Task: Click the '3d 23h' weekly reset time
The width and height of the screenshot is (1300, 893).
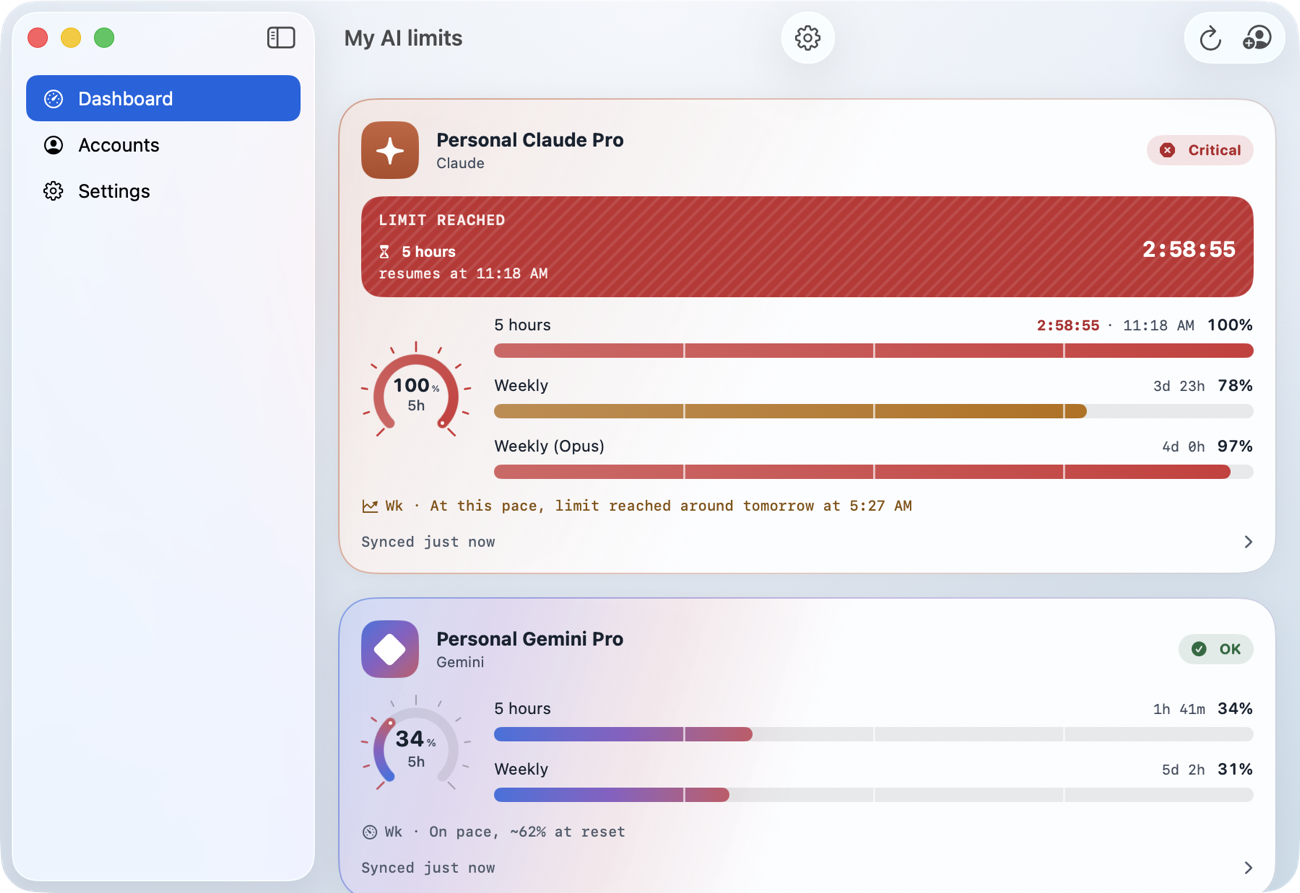Action: tap(1179, 386)
